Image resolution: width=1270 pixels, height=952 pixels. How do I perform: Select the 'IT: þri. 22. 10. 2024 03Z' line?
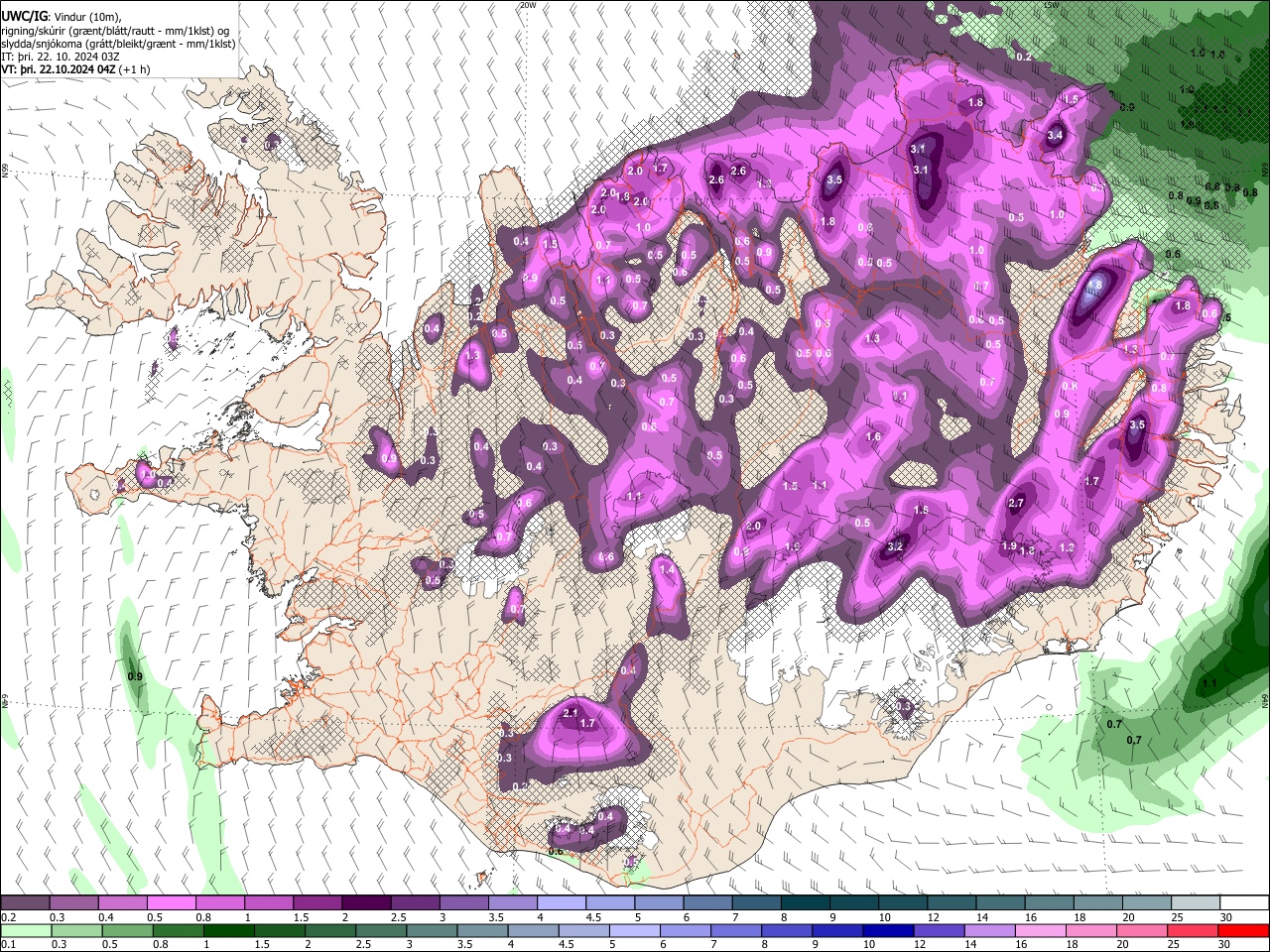(x=60, y=57)
